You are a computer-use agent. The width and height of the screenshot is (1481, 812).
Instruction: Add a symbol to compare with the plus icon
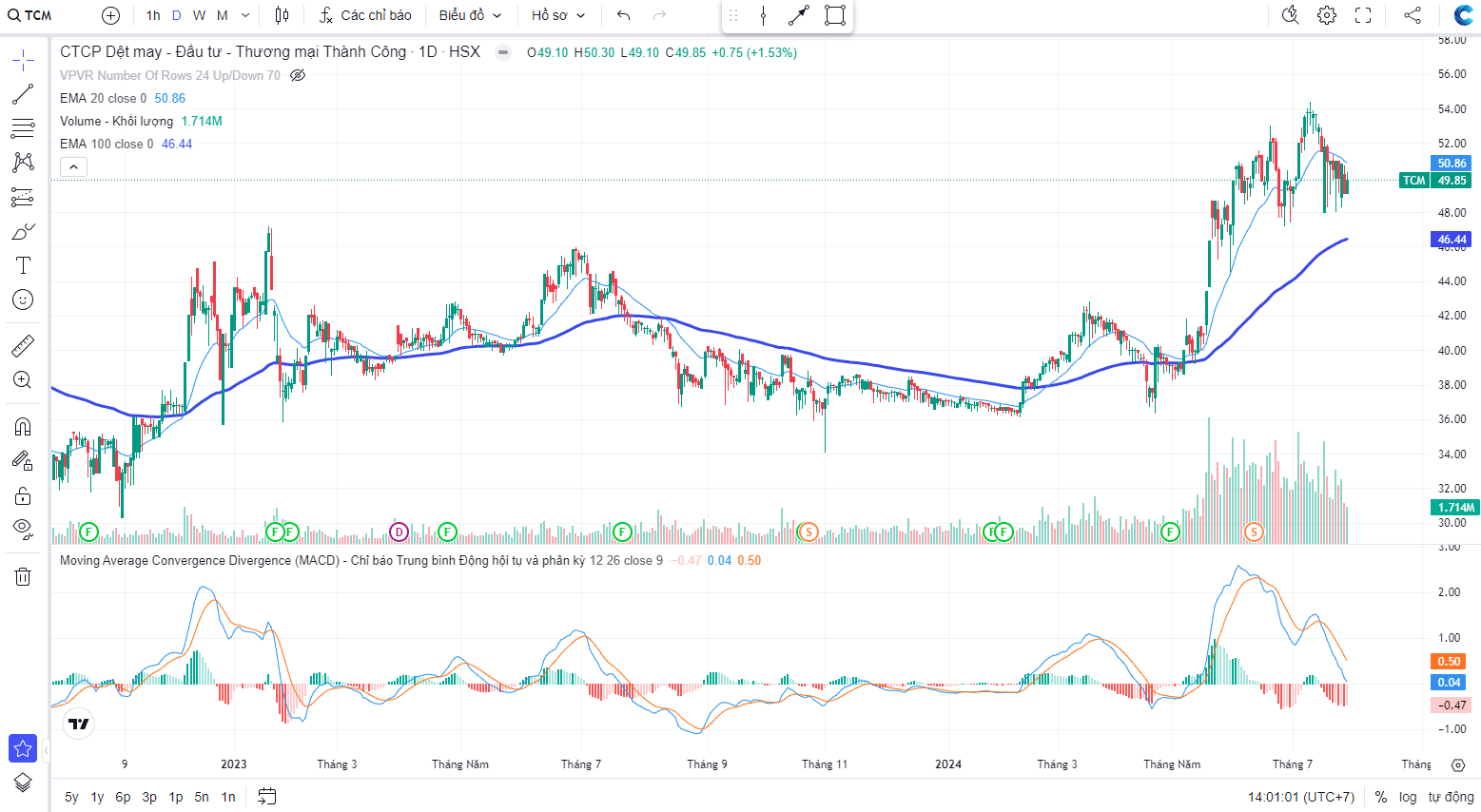(111, 15)
